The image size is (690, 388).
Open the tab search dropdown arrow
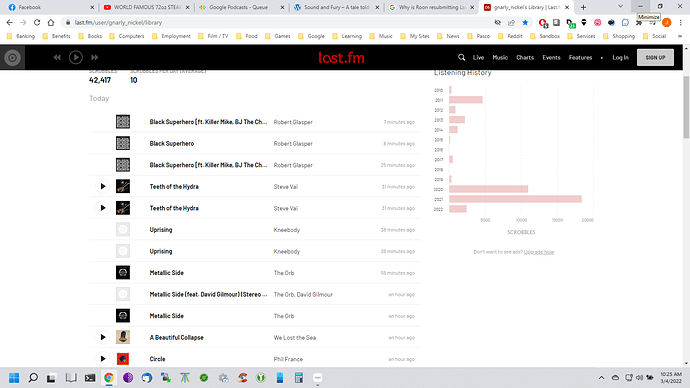pos(620,7)
